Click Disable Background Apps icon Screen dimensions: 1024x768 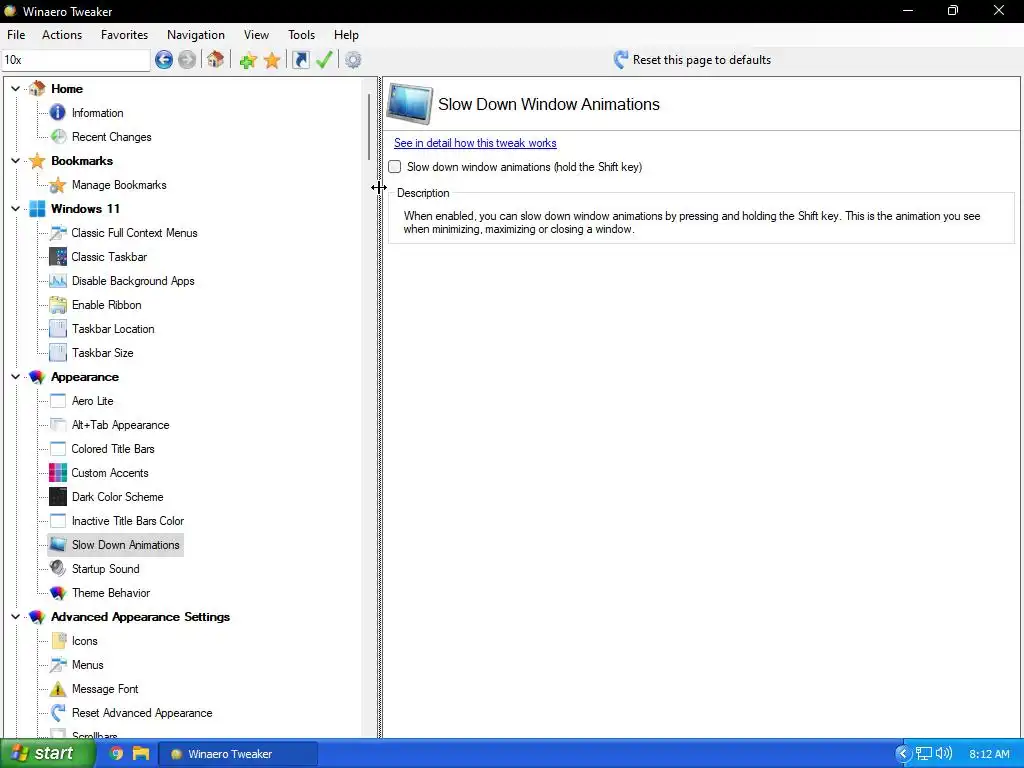click(57, 281)
